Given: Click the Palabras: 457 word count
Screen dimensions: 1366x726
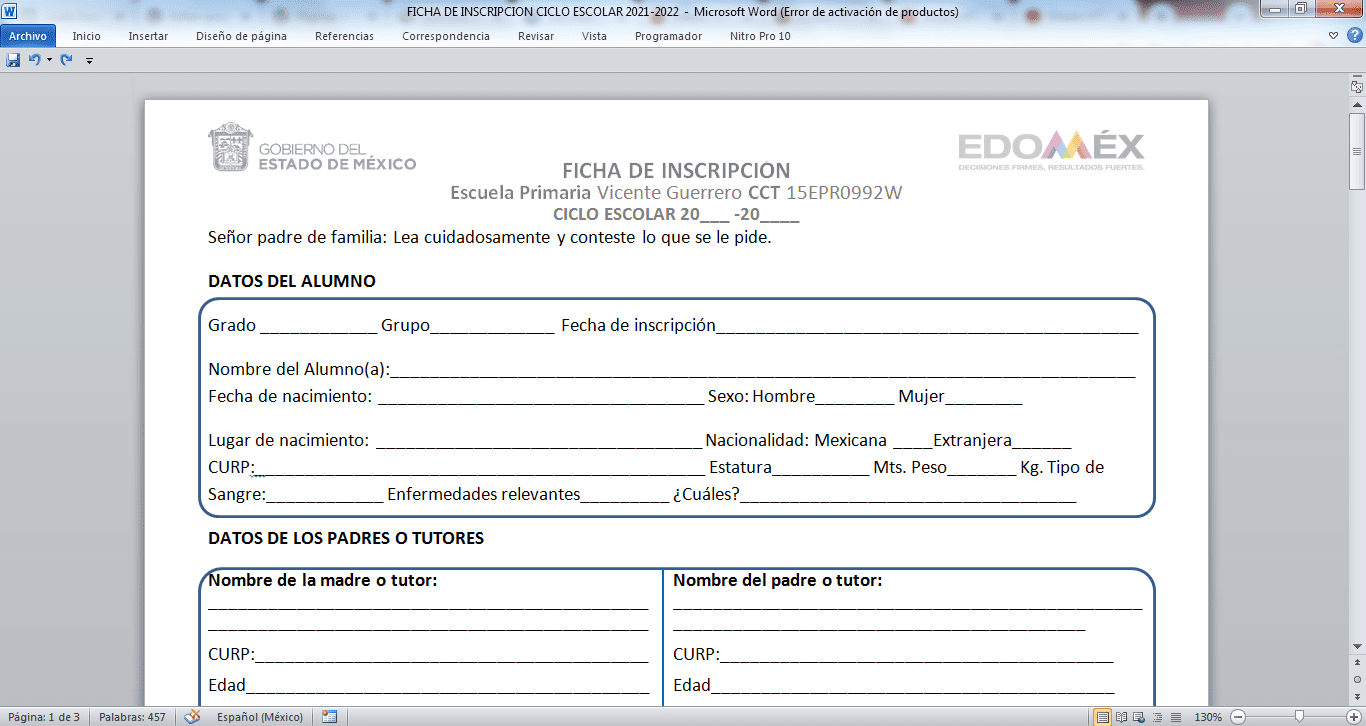Looking at the screenshot, I should [132, 717].
